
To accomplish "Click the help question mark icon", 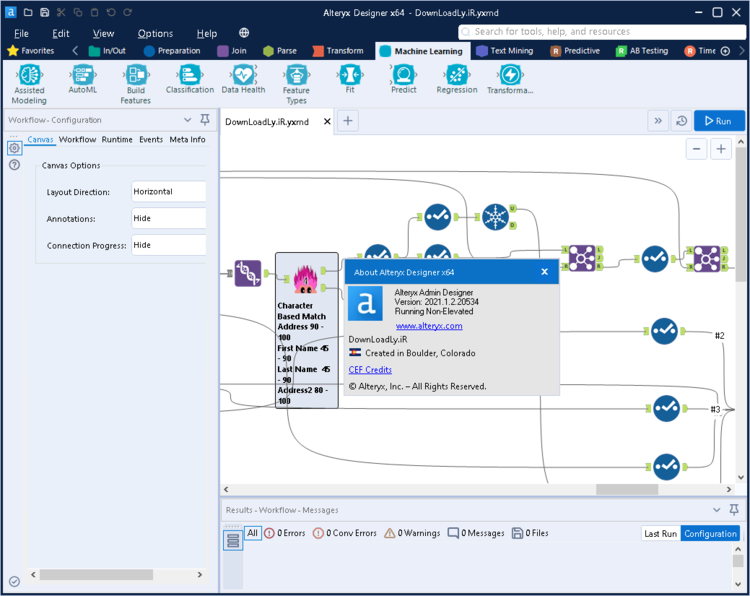I will pos(15,165).
